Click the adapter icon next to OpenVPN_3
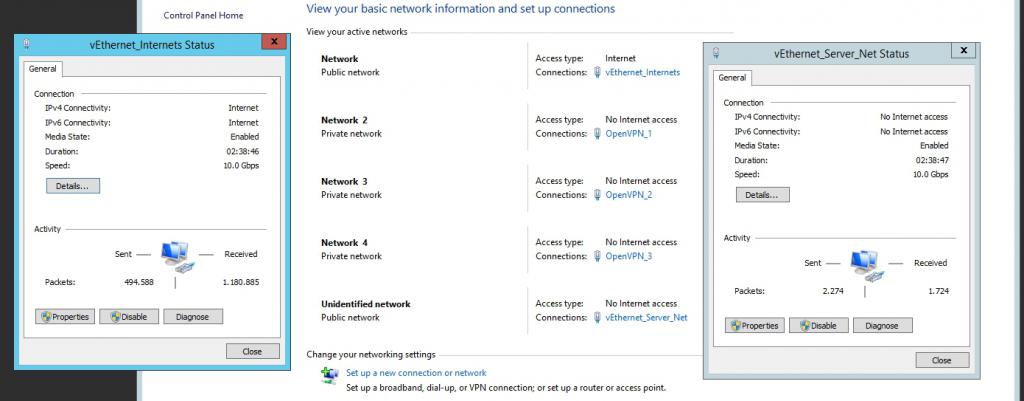Image resolution: width=1024 pixels, height=401 pixels. click(597, 257)
